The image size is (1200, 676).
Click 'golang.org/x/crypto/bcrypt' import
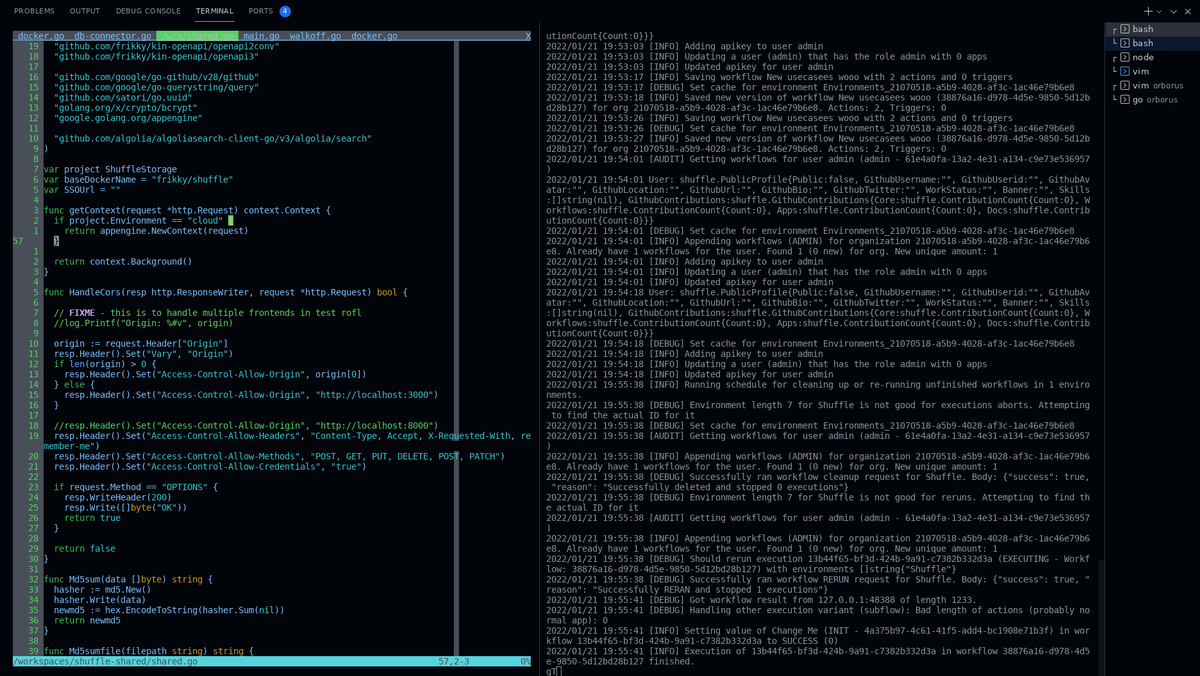click(x=126, y=108)
